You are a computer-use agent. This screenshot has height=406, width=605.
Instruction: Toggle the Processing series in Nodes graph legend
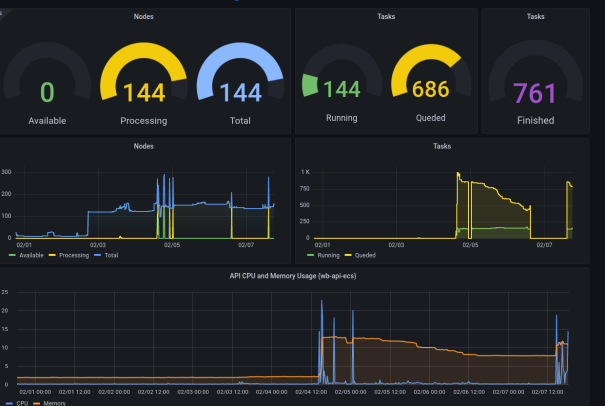point(74,255)
